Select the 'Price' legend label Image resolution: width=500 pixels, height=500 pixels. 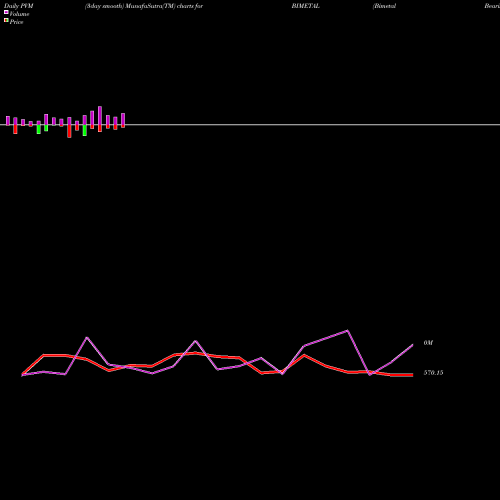click(x=16, y=22)
